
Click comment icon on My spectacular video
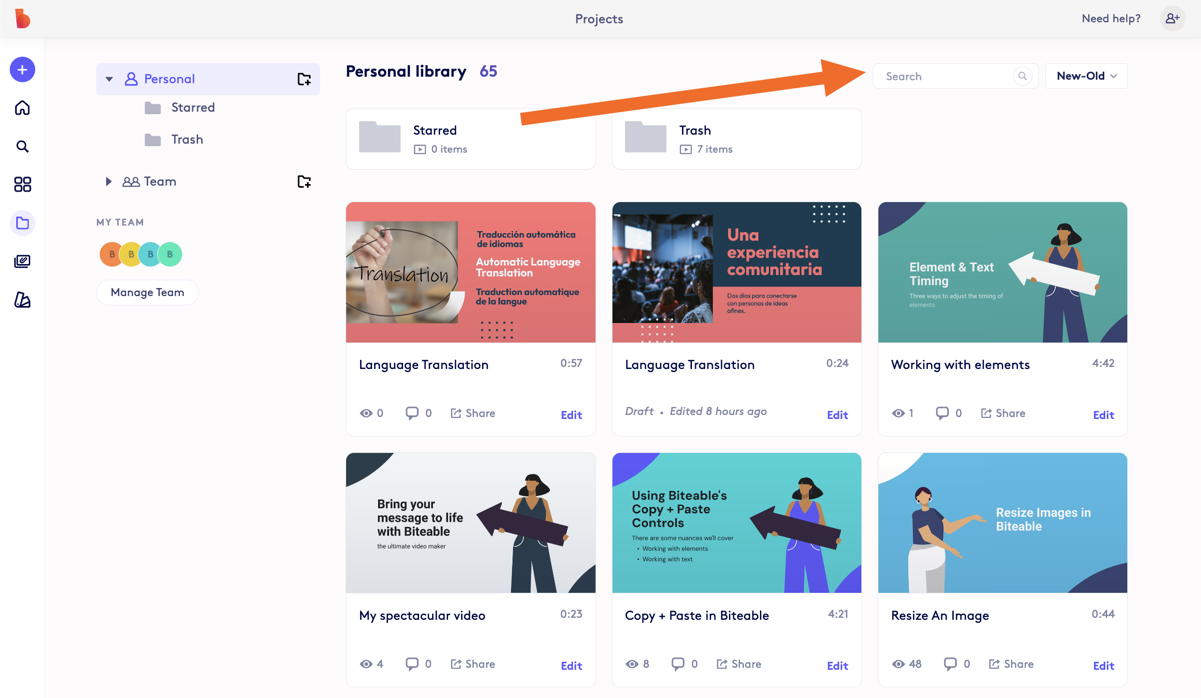click(412, 664)
